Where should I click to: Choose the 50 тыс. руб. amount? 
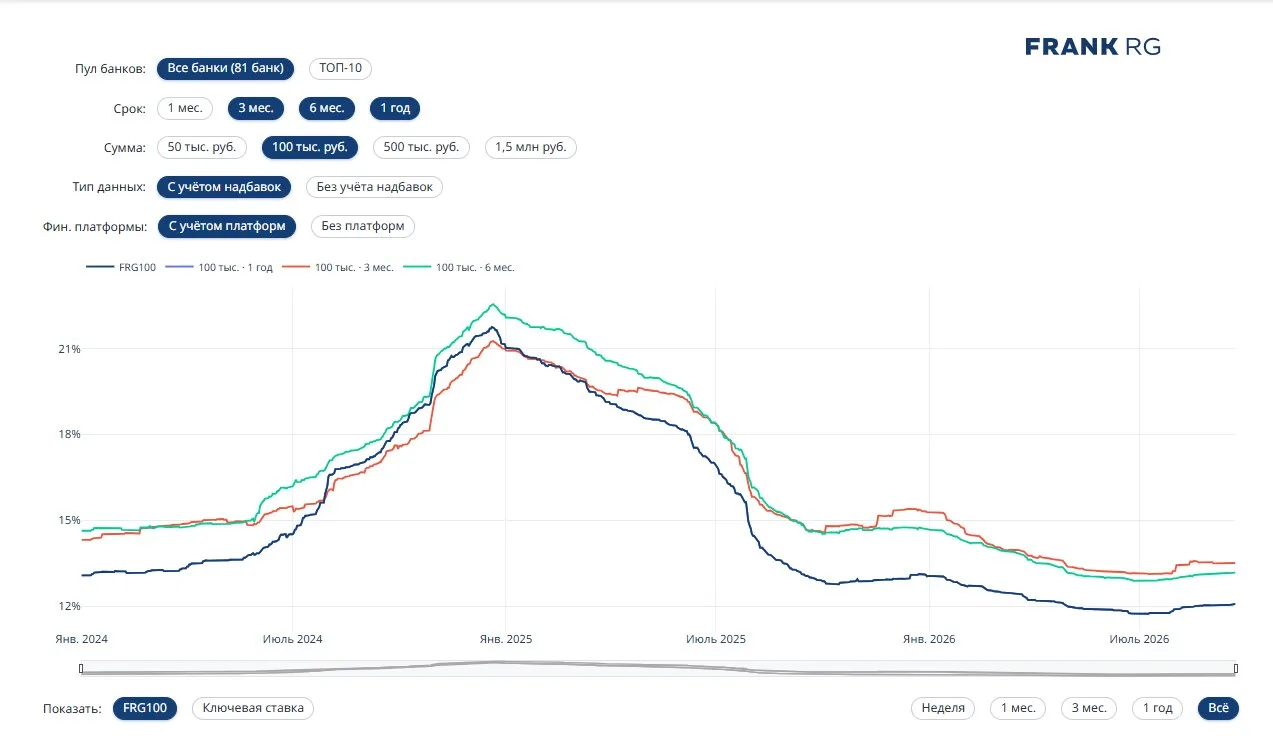[x=202, y=147]
